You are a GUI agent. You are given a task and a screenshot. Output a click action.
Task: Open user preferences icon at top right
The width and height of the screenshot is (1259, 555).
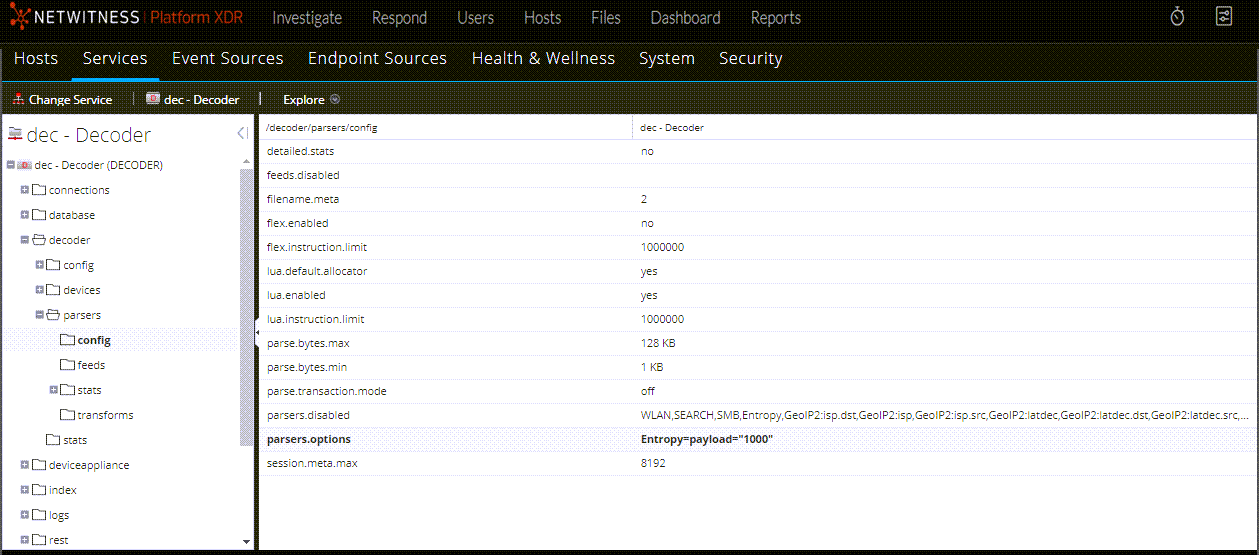[x=1224, y=17]
